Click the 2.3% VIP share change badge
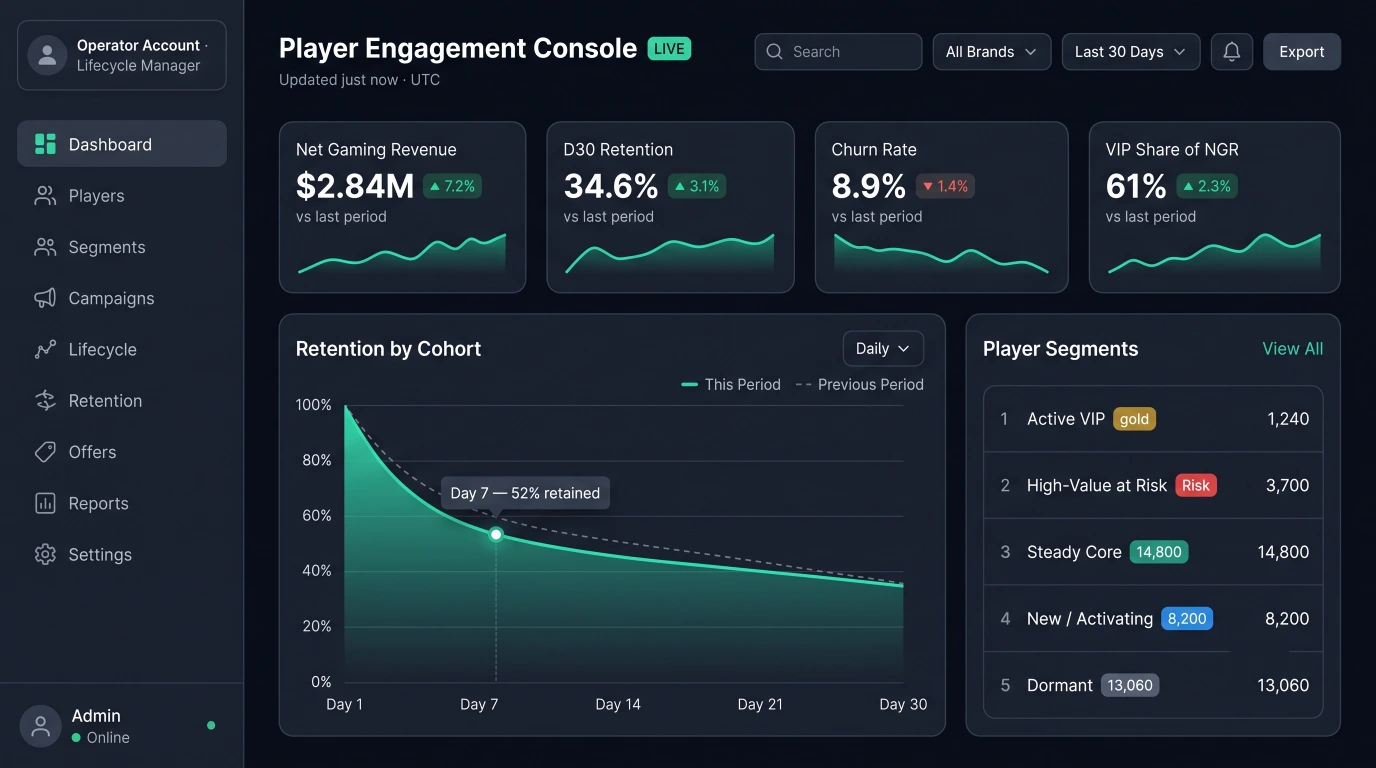Viewport: 1376px width, 768px height. 1206,186
